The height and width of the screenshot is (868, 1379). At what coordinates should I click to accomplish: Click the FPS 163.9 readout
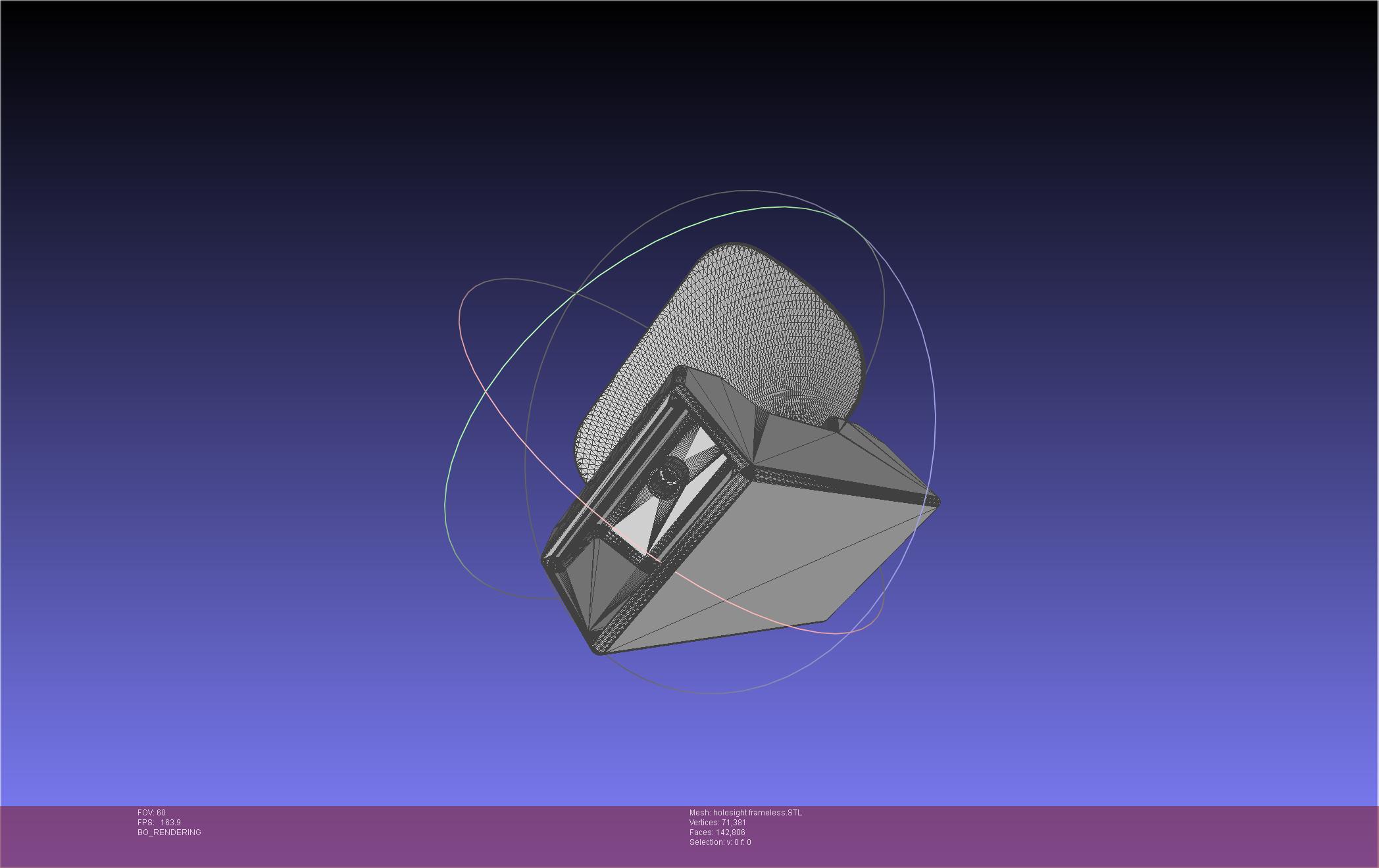[159, 823]
